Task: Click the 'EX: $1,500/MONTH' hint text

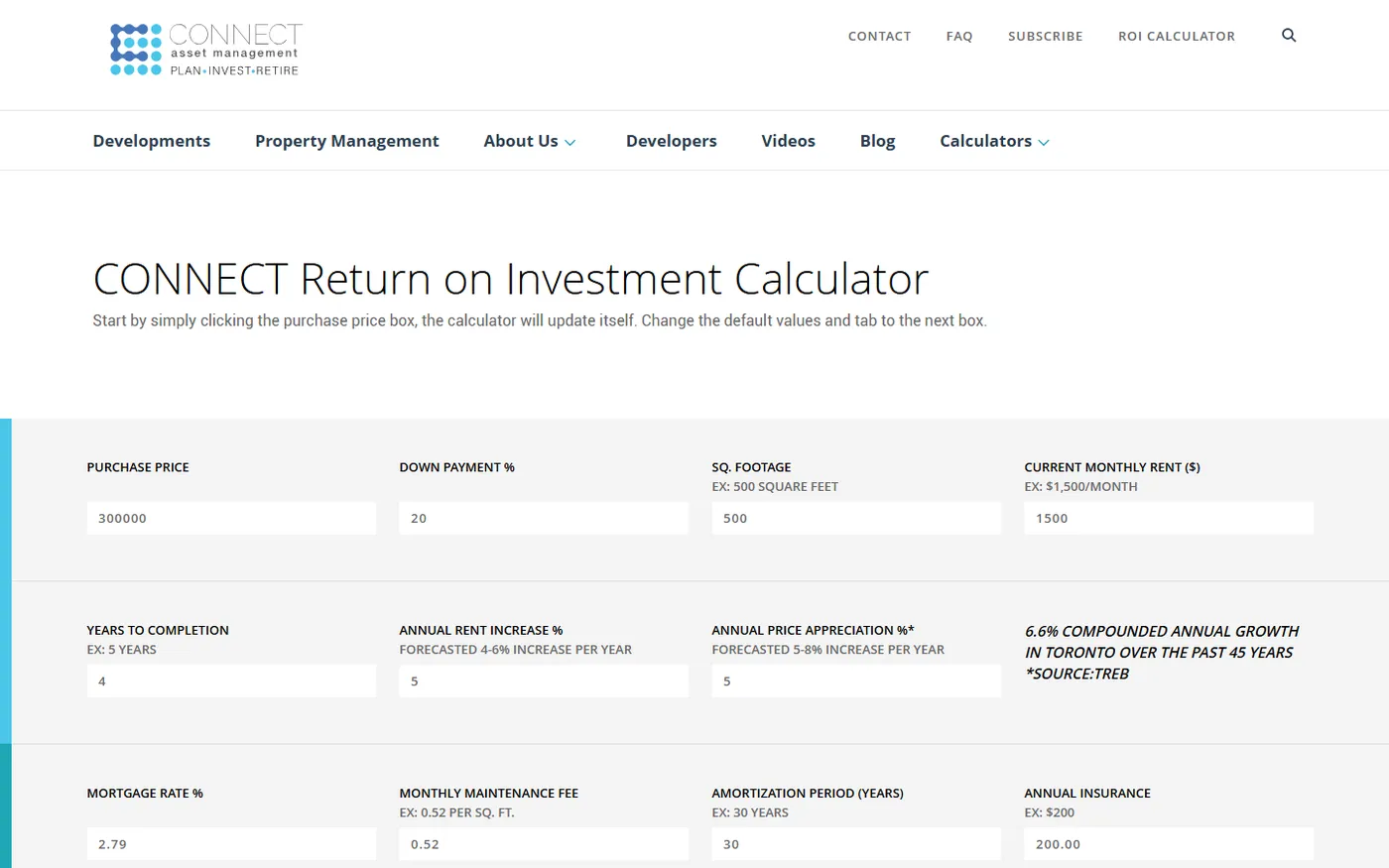Action: [x=1081, y=487]
